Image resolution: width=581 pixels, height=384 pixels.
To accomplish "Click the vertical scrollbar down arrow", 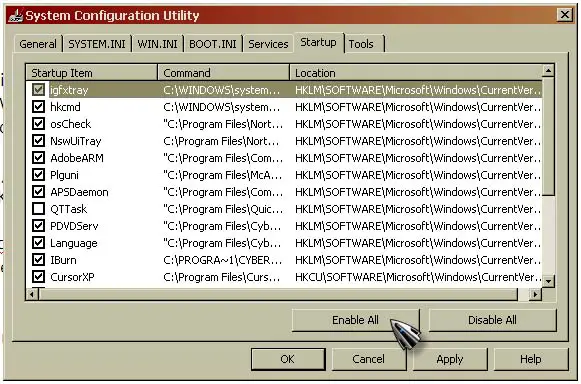I will coord(548,281).
